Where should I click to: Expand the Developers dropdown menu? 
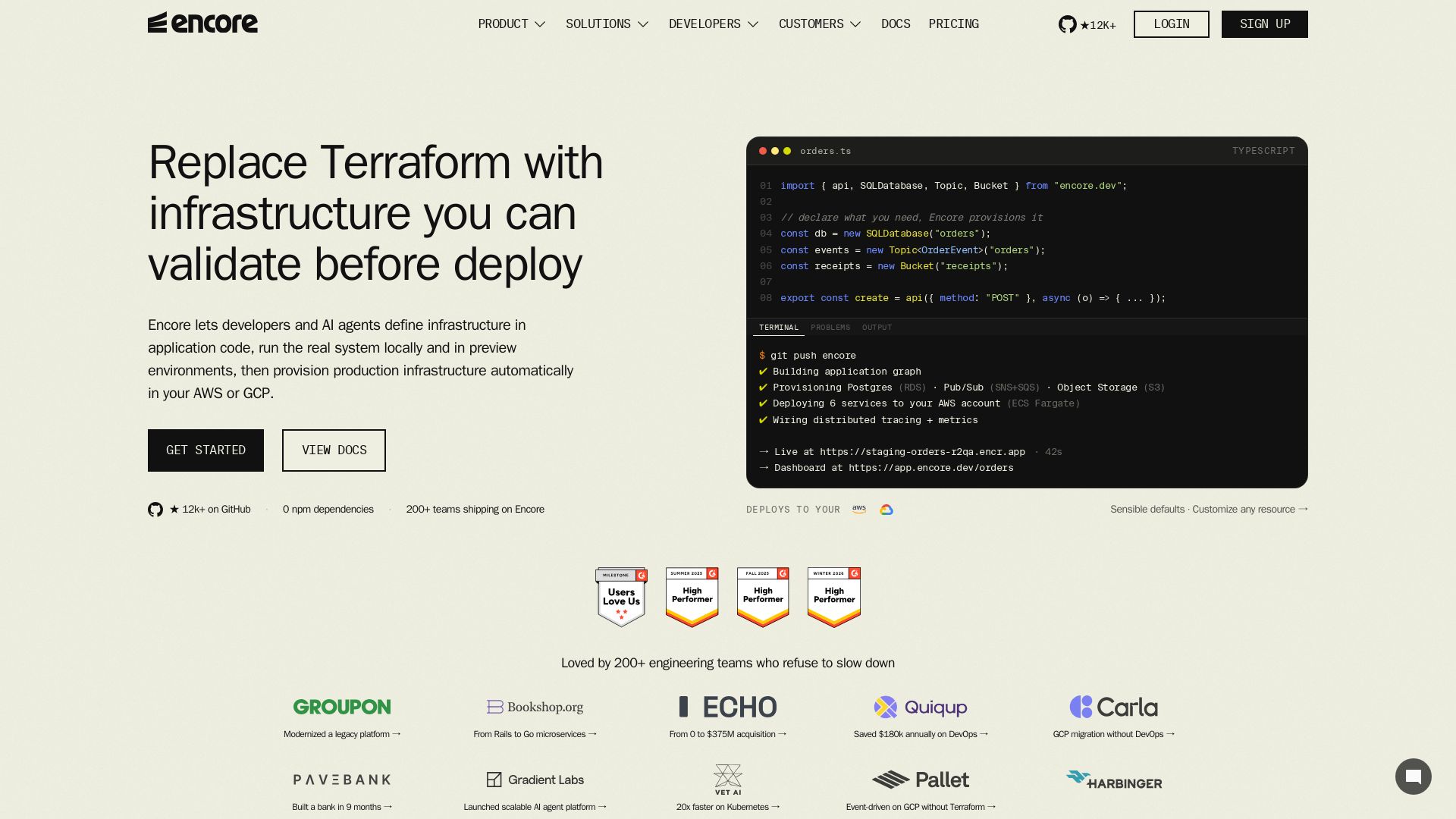(714, 24)
